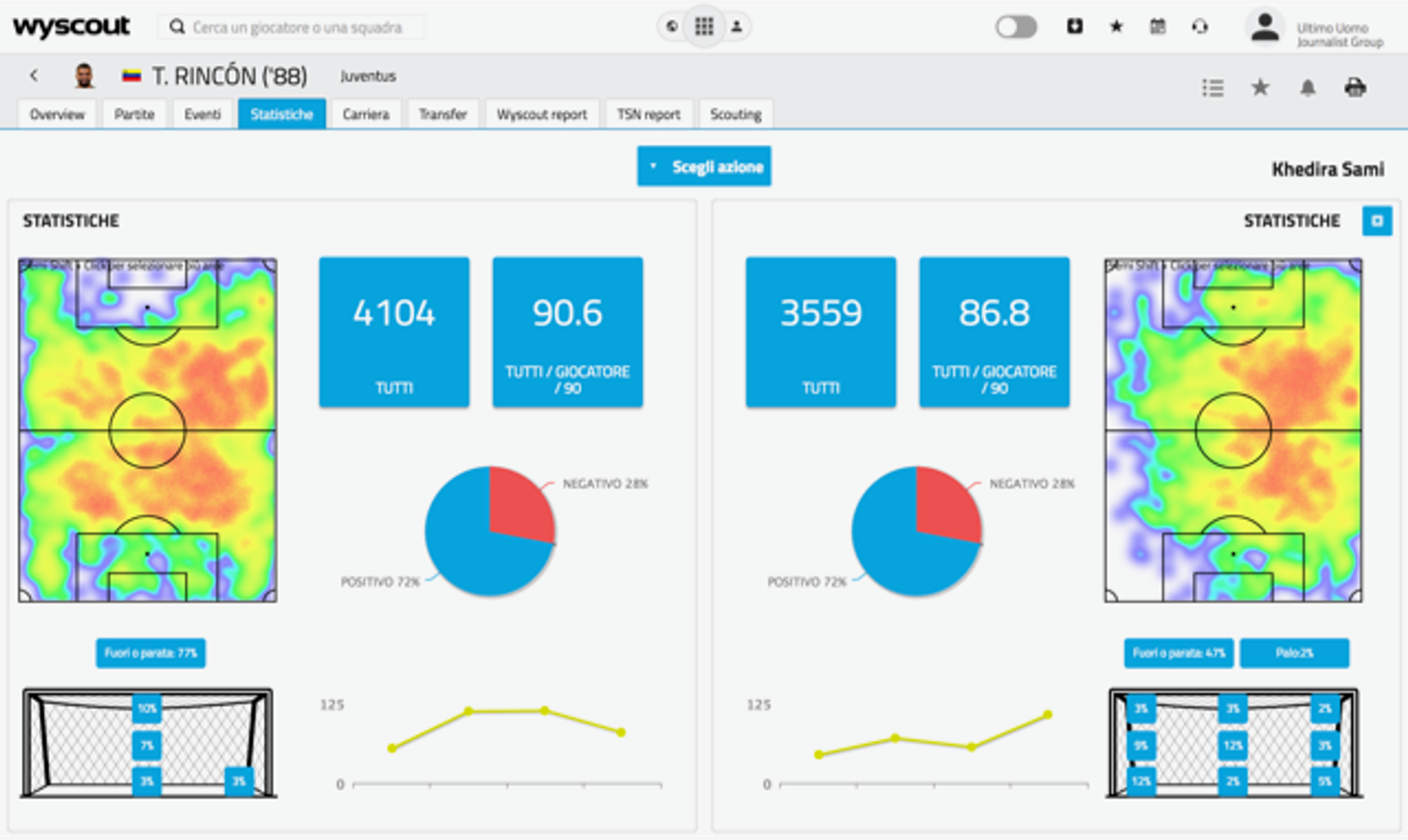This screenshot has height=840, width=1408.
Task: Click the red NEGATIVO slice of left pie
Action: click(x=519, y=502)
